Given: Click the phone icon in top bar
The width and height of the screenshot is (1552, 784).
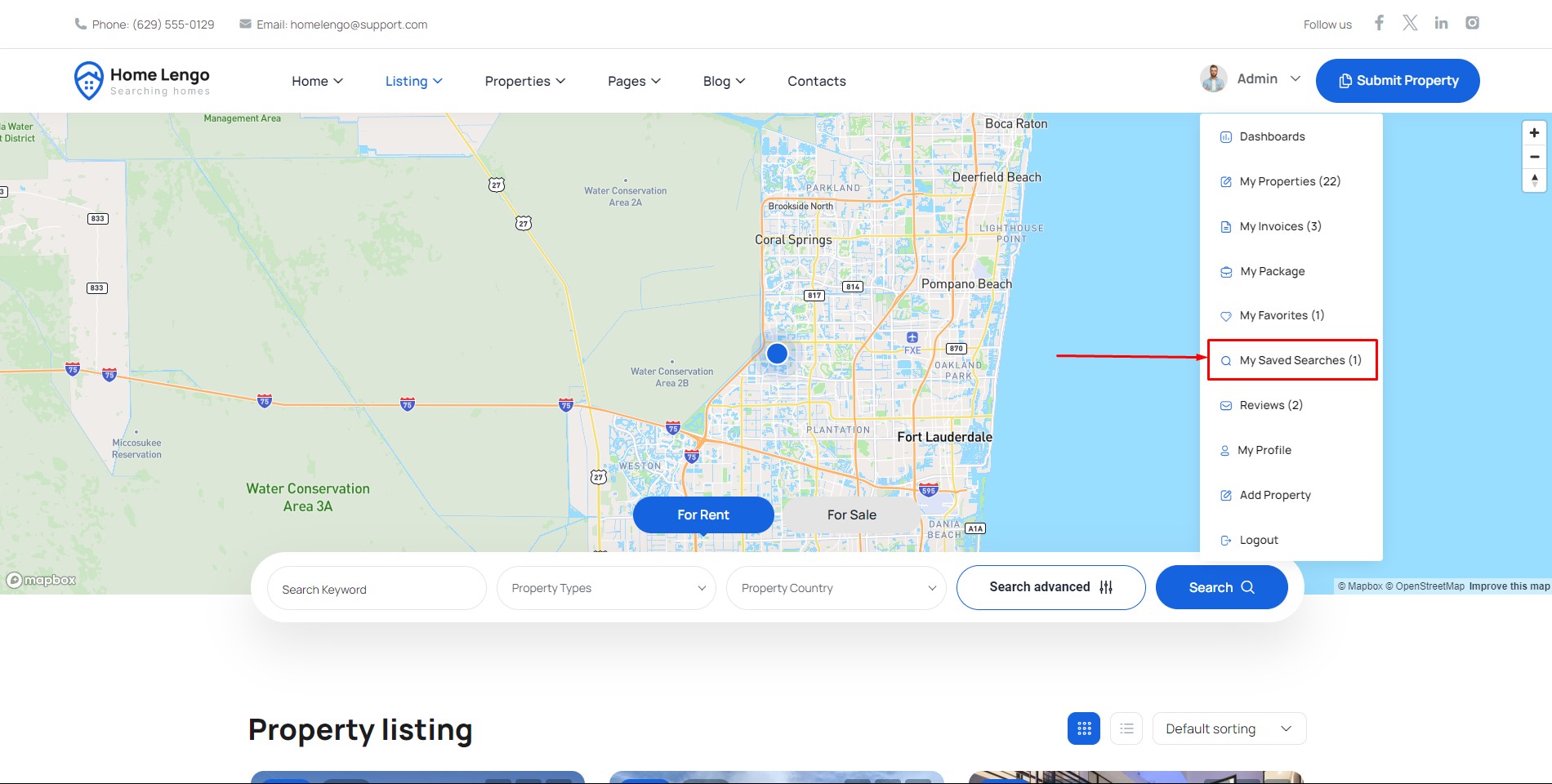Looking at the screenshot, I should 80,24.
